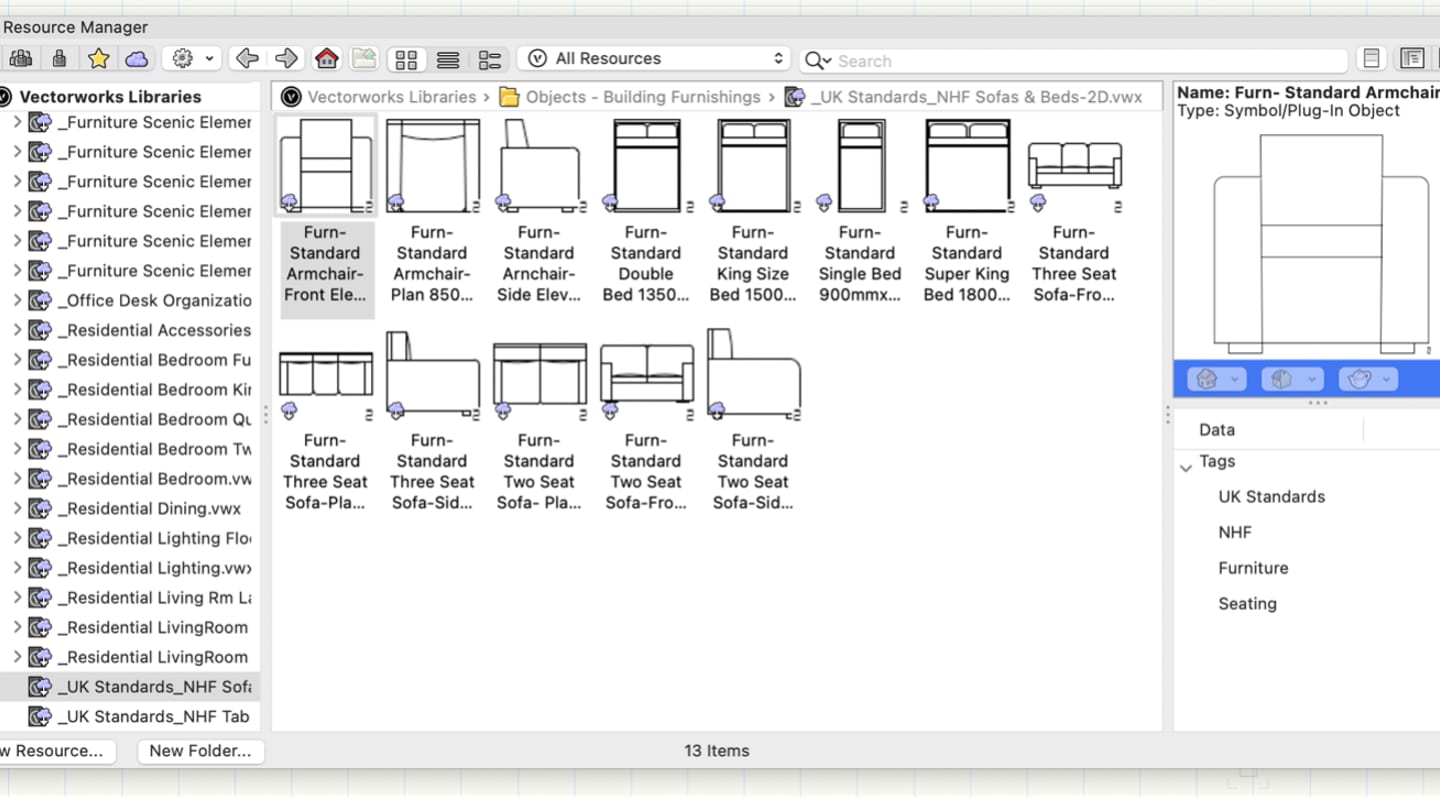Viewport: 1440px width, 800px height.
Task: Click the Data column header
Action: coord(1217,430)
